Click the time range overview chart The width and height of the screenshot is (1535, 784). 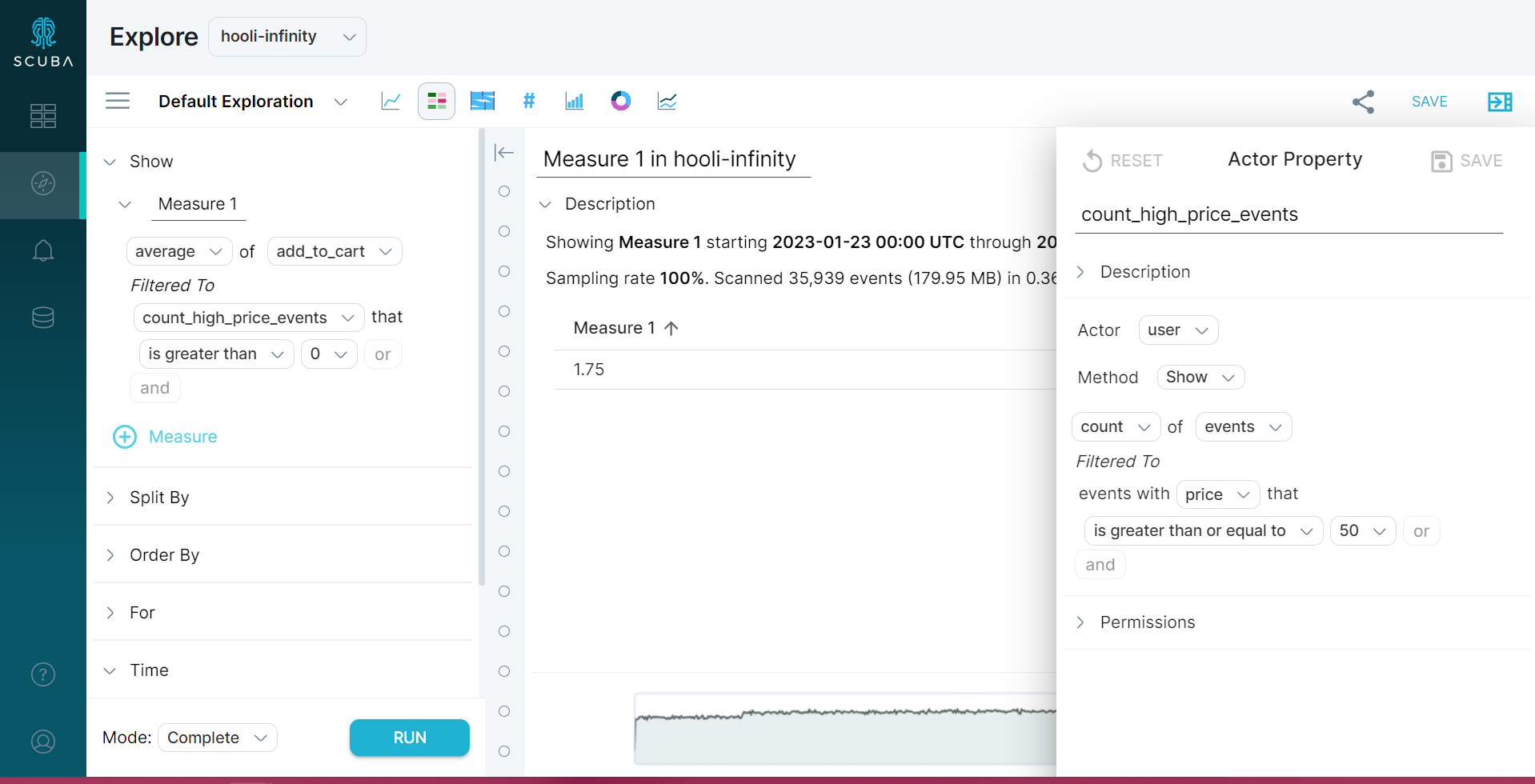click(845, 729)
